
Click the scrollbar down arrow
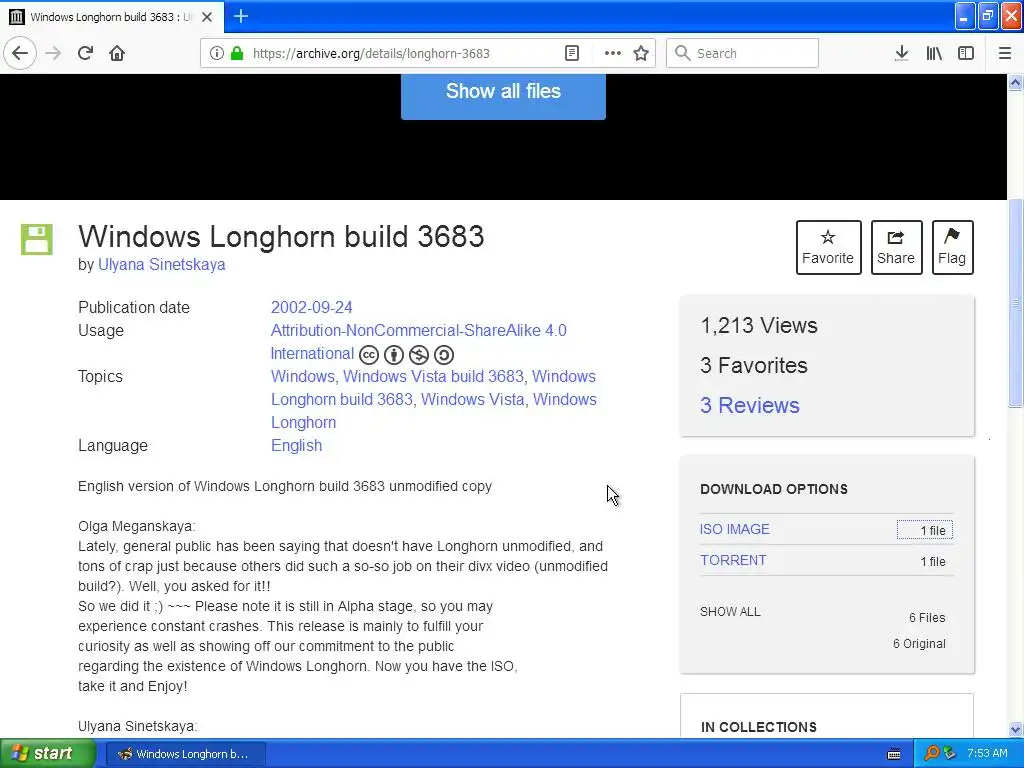point(1015,729)
